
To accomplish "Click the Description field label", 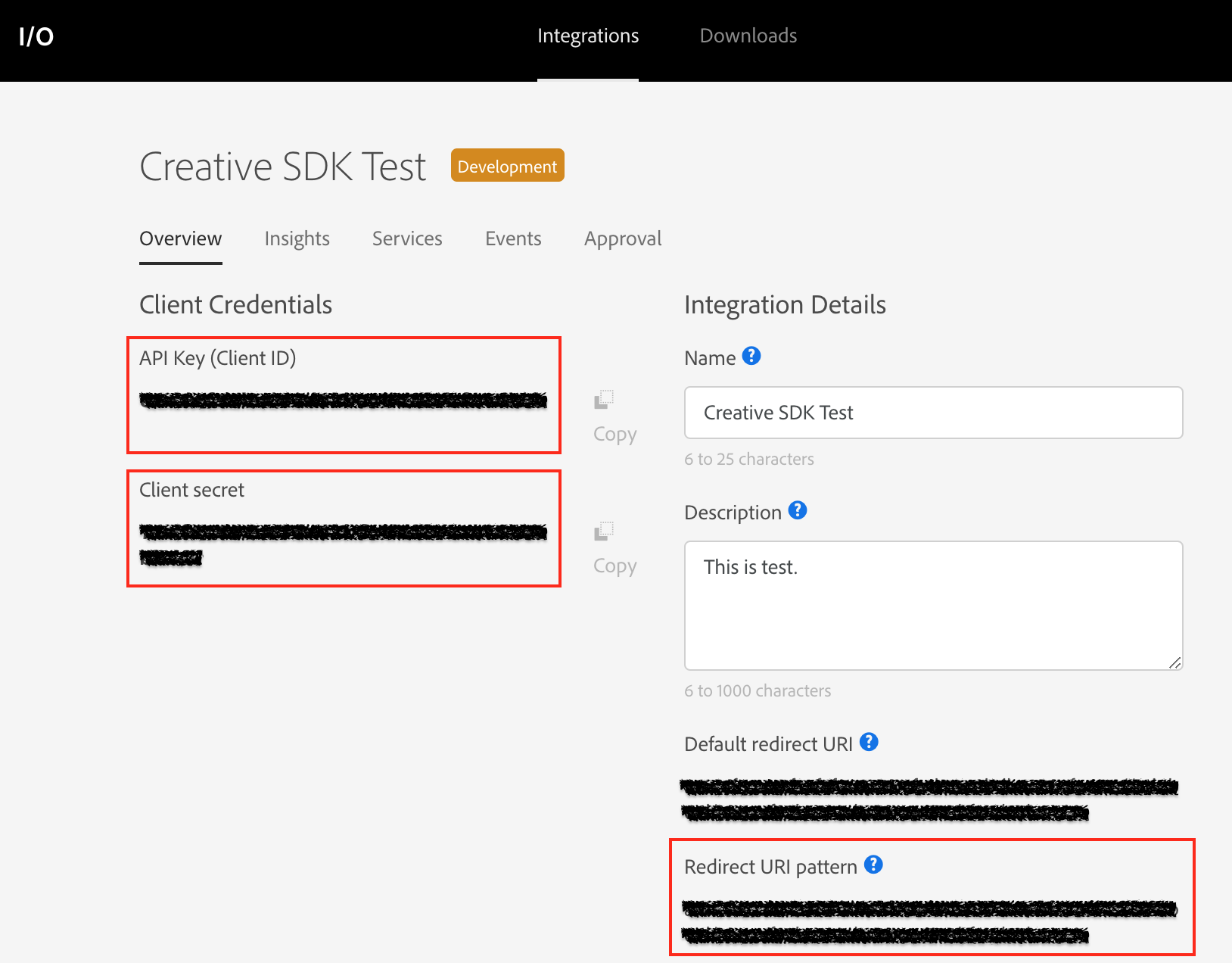I will 733,513.
